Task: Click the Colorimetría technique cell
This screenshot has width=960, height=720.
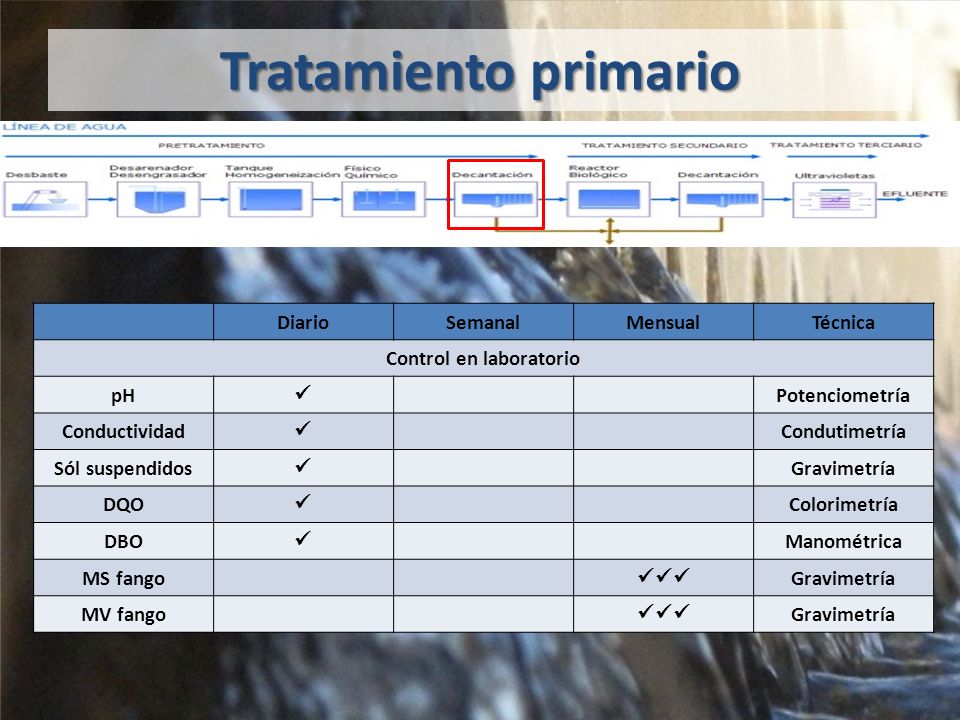Action: click(843, 504)
